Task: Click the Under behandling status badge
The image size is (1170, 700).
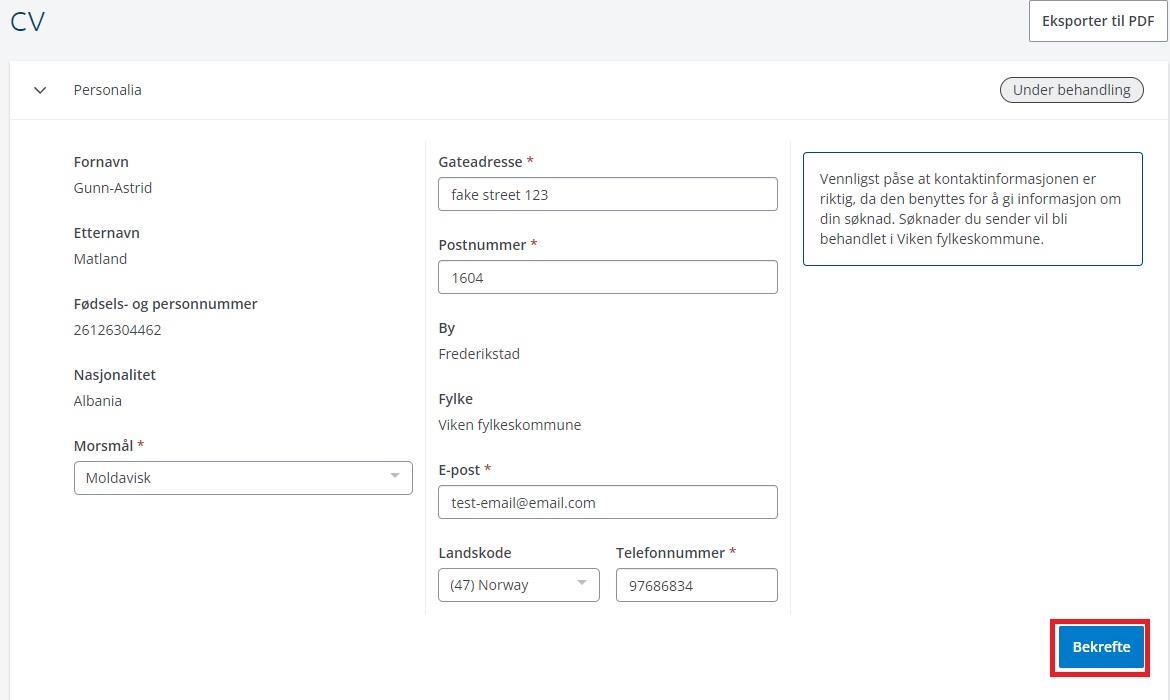Action: pos(1071,90)
